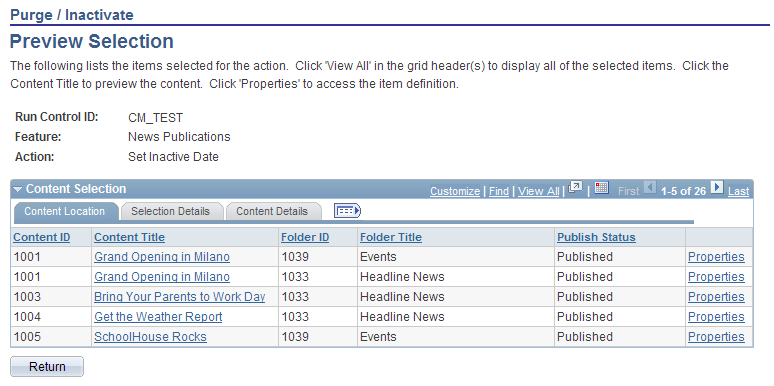
Task: Download grid to spreadsheet icon
Action: point(601,188)
